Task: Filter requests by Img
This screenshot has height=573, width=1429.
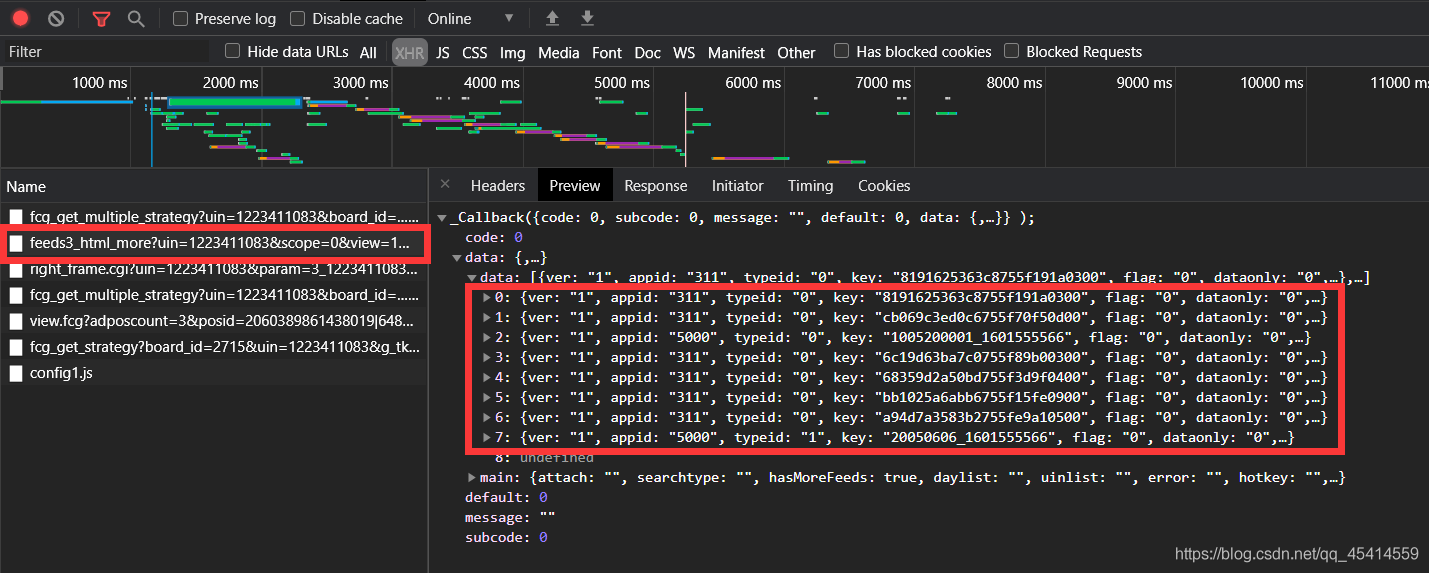Action: click(x=513, y=52)
